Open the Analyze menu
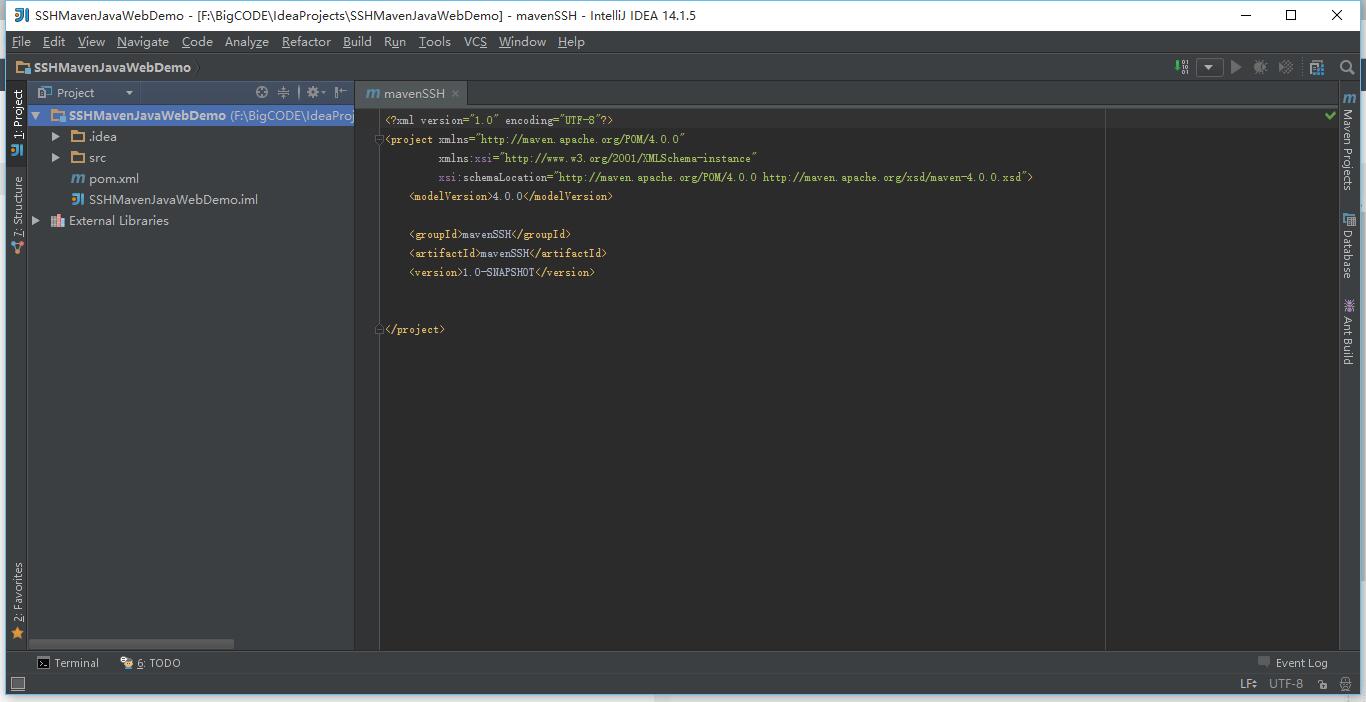 pyautogui.click(x=247, y=41)
